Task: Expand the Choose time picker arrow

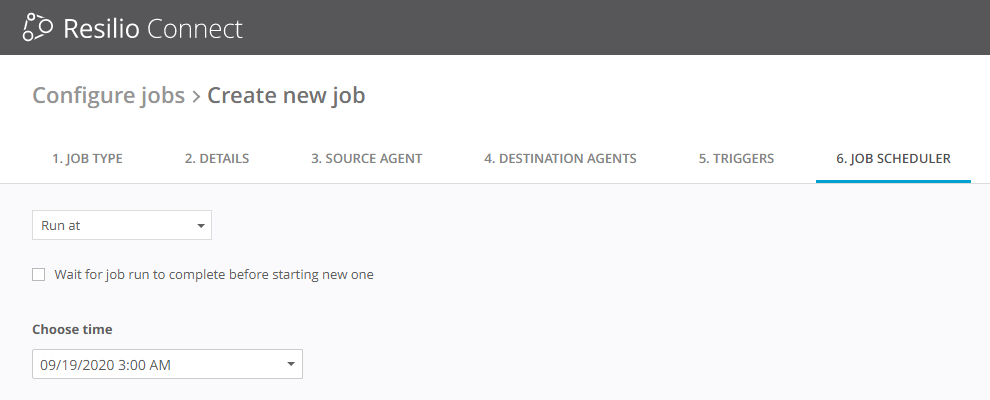Action: click(291, 365)
